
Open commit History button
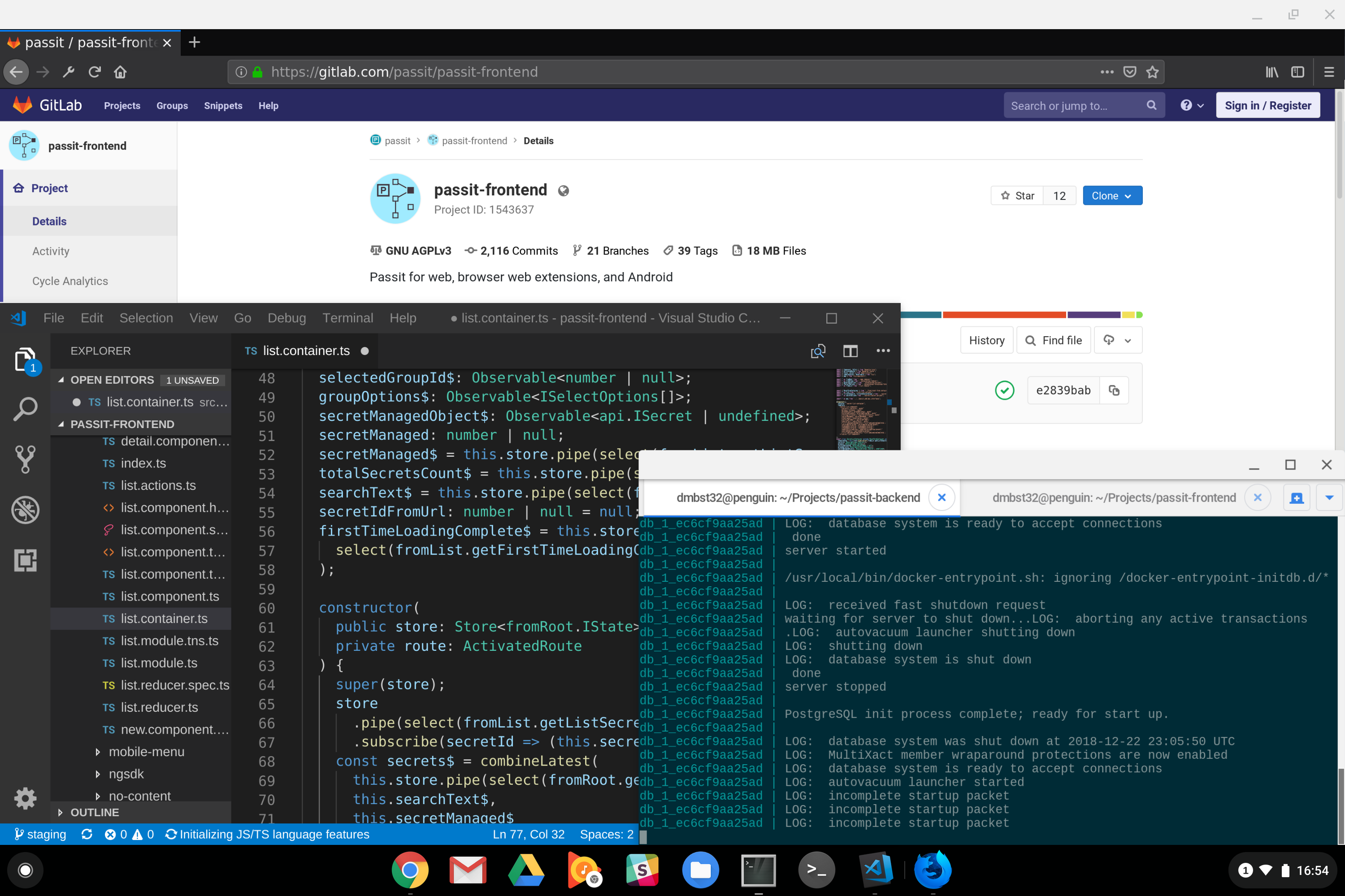coord(987,340)
